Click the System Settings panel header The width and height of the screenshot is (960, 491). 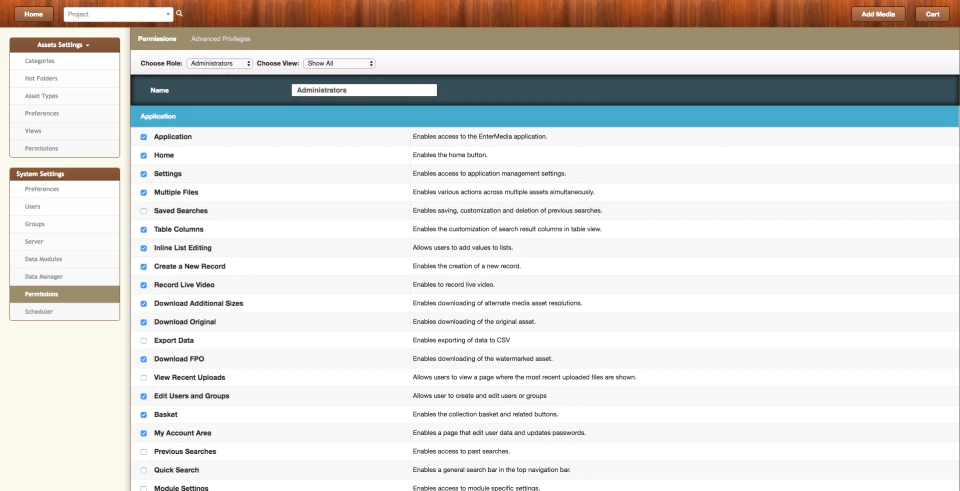pyautogui.click(x=64, y=174)
